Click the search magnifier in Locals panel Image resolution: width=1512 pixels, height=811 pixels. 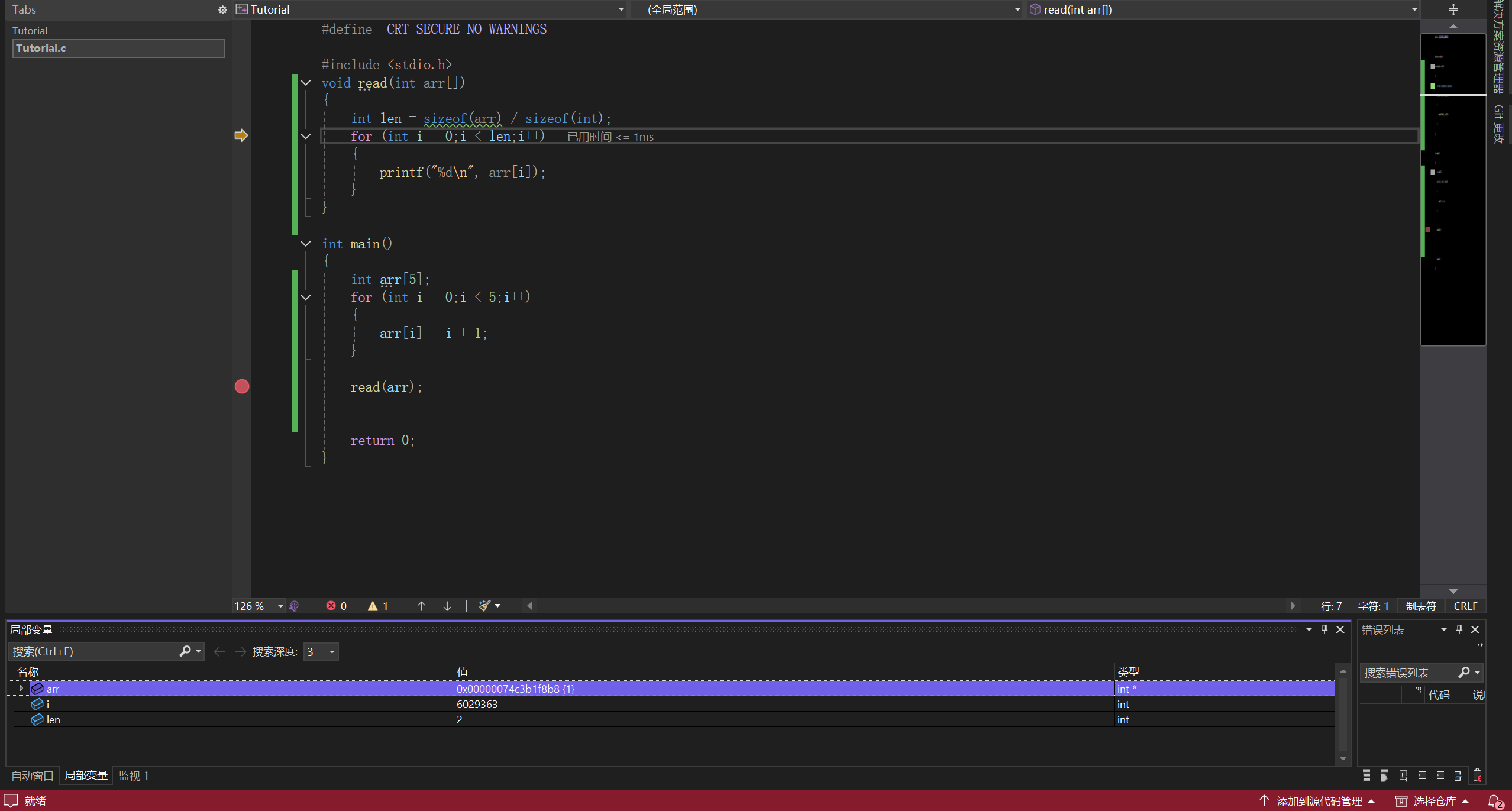coord(185,651)
